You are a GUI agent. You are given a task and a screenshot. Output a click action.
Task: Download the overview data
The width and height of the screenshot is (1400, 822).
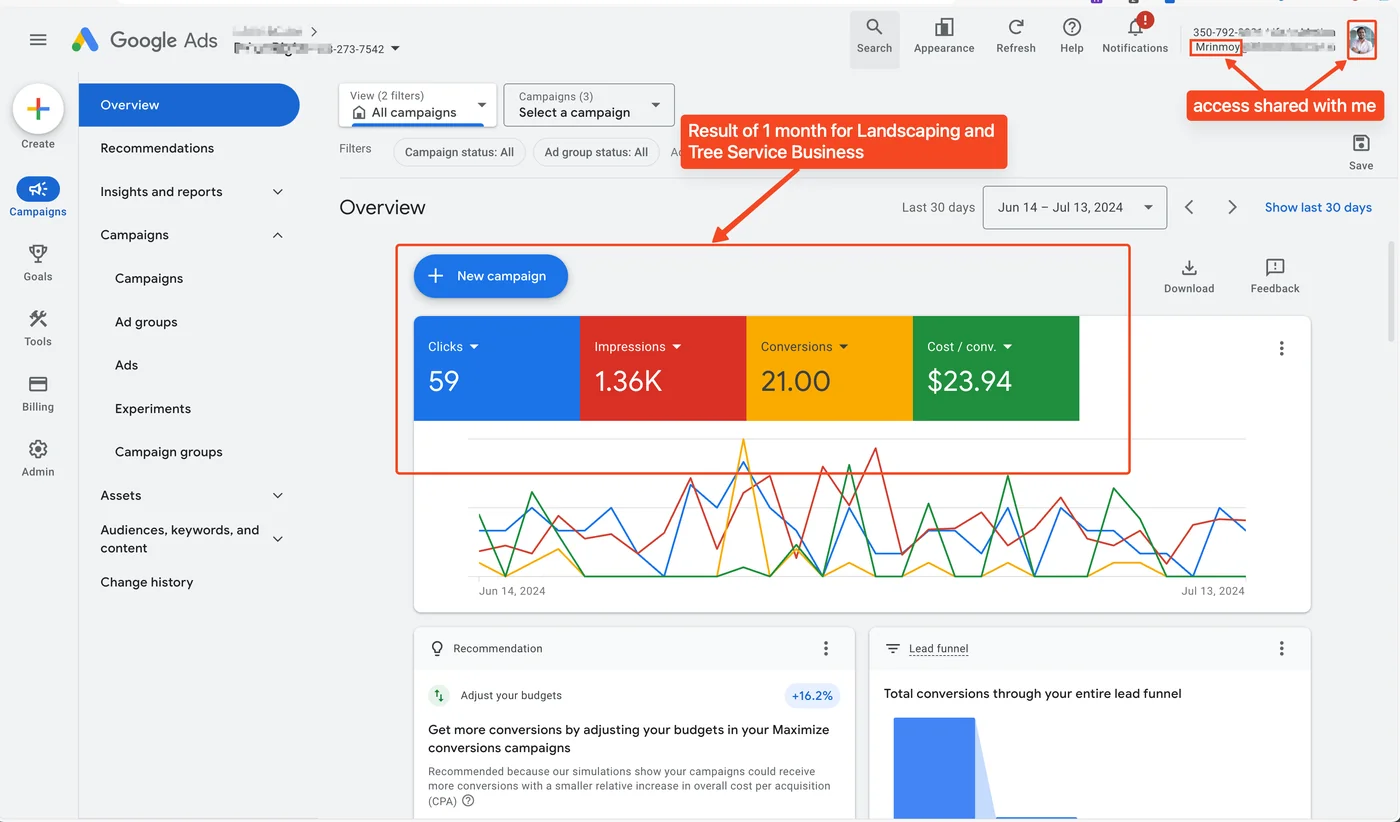(x=1188, y=275)
